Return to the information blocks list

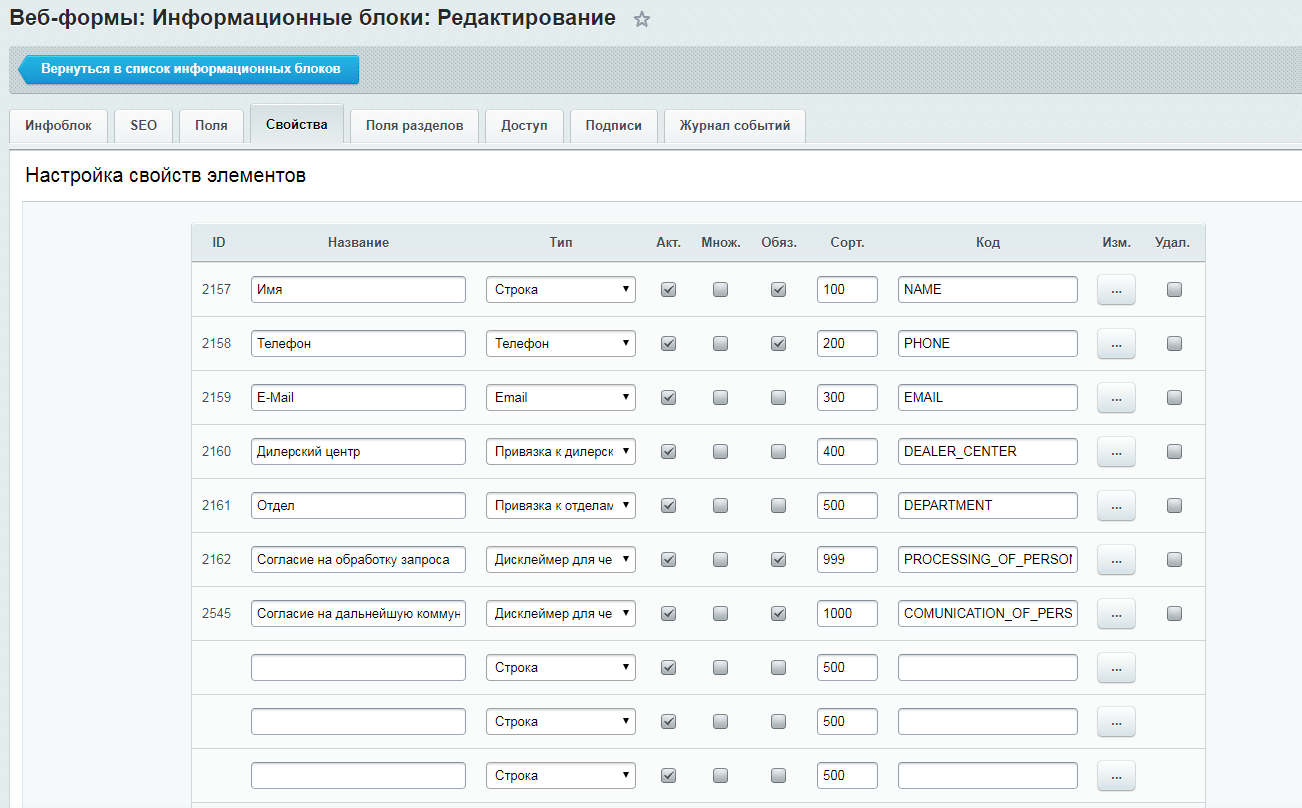pos(189,69)
